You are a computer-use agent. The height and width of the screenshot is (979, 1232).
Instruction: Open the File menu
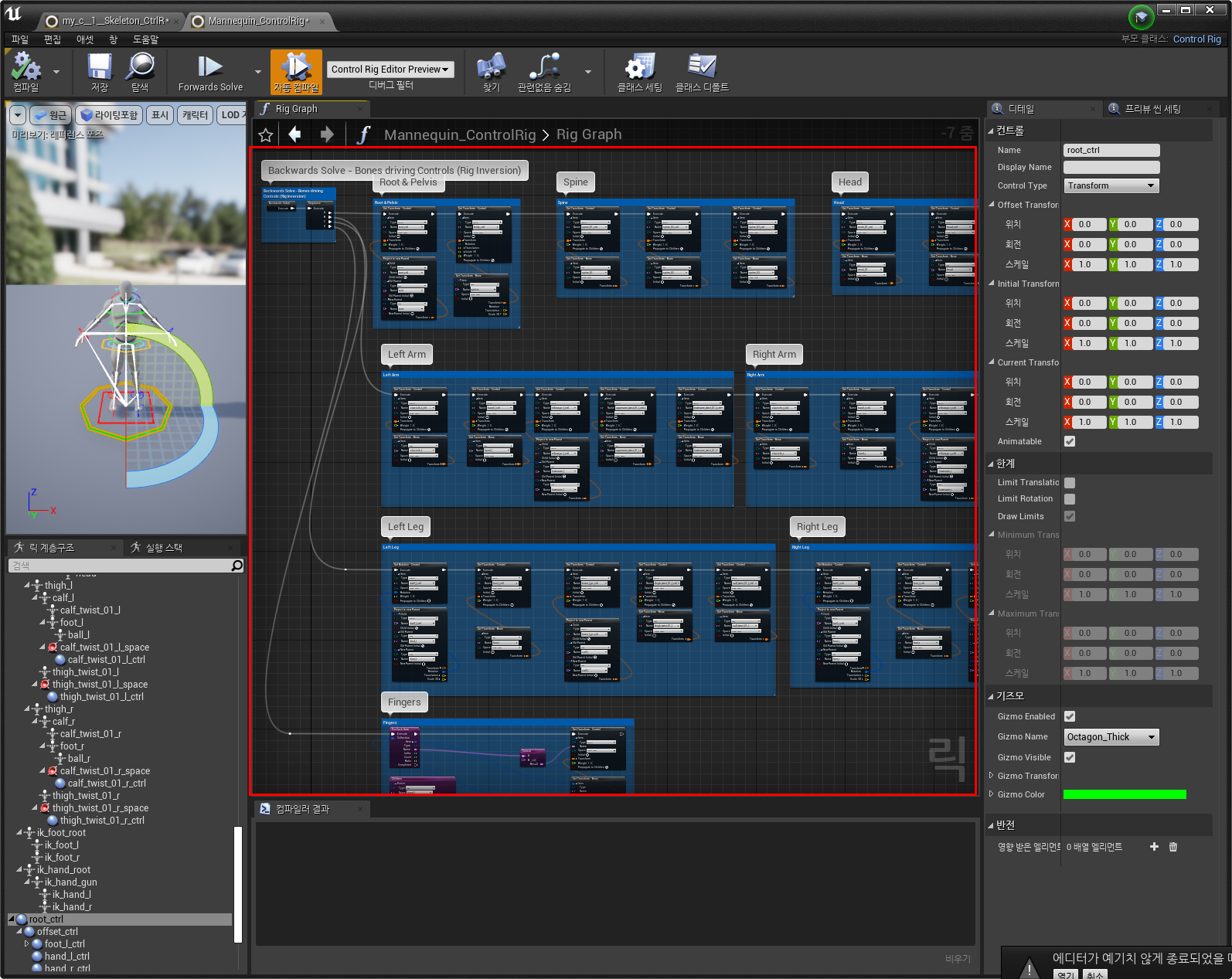pyautogui.click(x=20, y=39)
